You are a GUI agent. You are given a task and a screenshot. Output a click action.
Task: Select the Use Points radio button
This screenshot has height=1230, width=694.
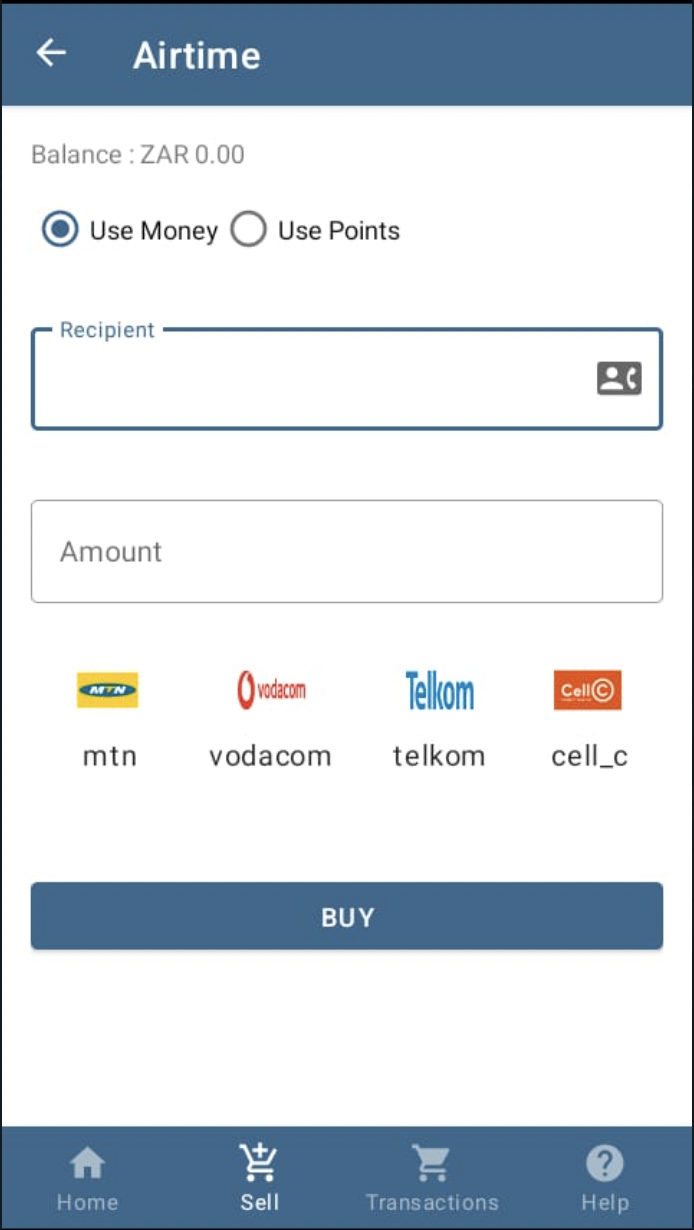pos(248,230)
